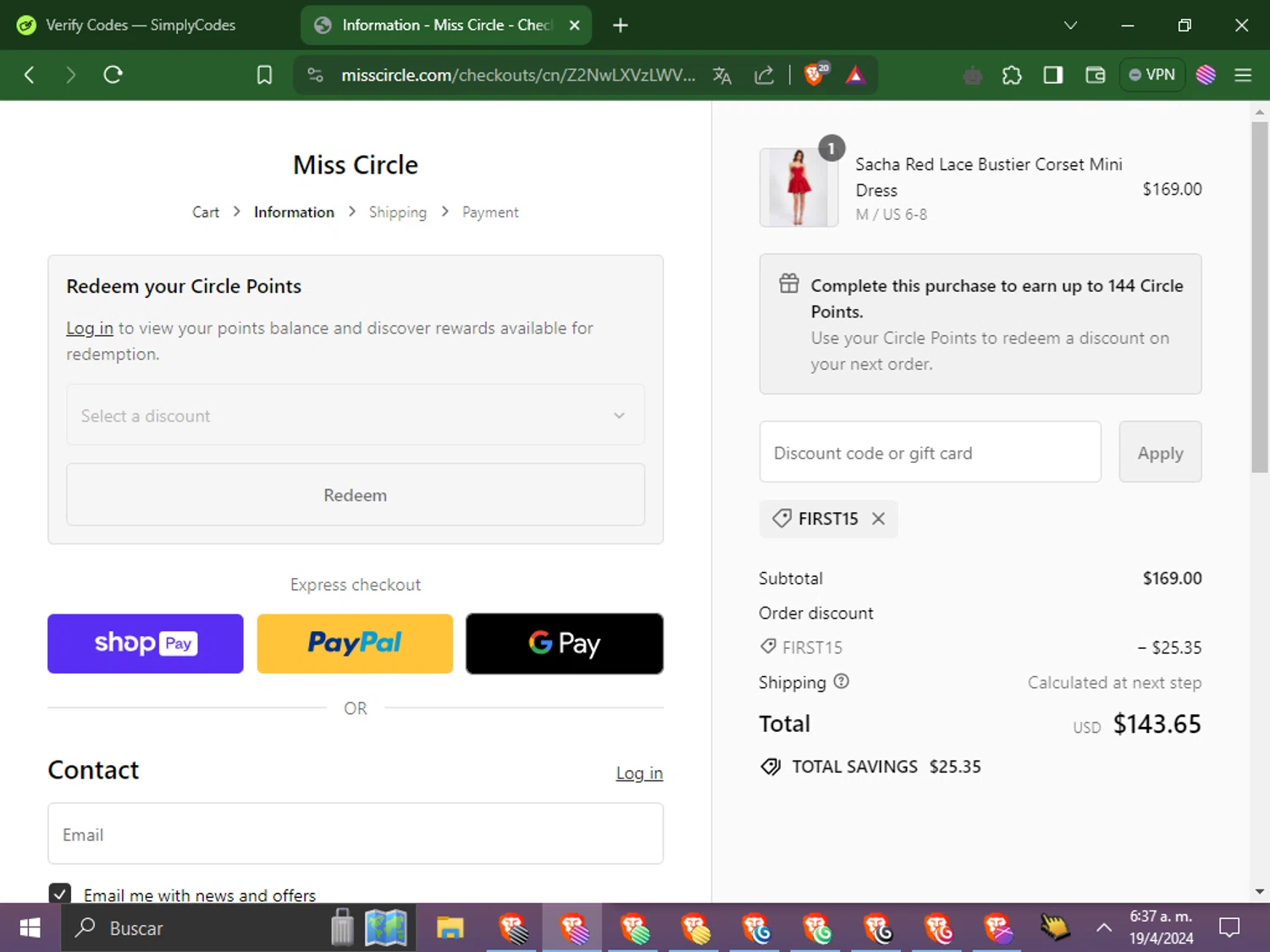Open the Windows Start menu
Viewport: 1270px width, 952px height.
[30, 928]
